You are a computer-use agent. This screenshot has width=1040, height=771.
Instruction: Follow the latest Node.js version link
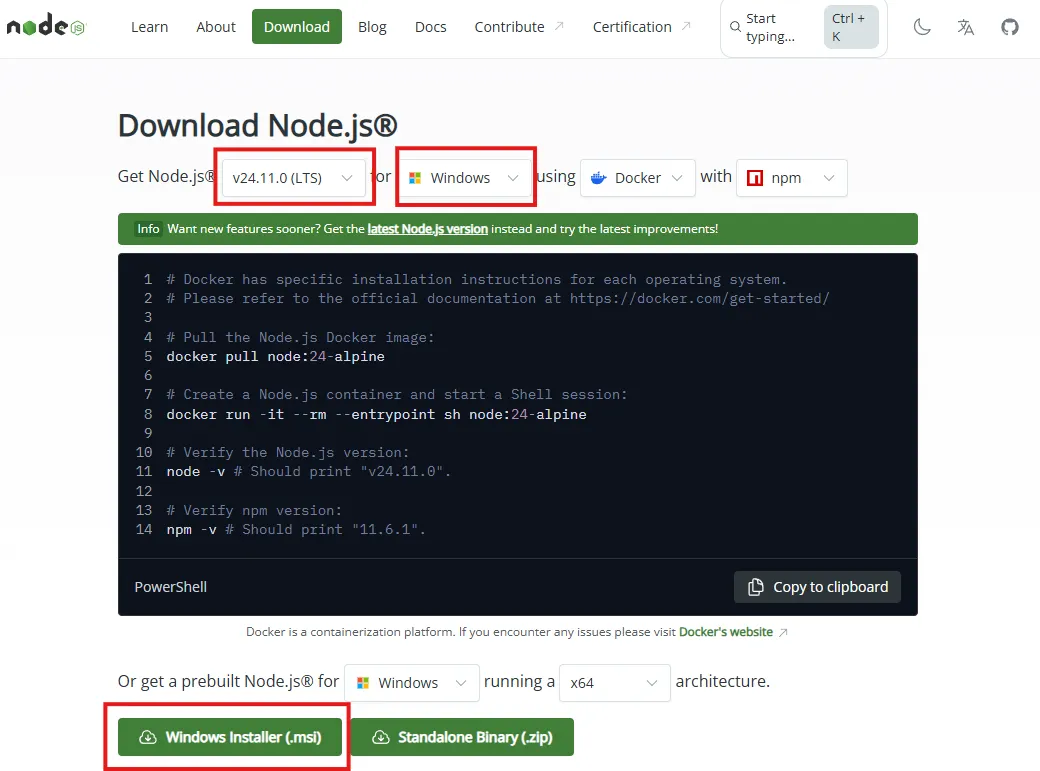click(x=428, y=229)
